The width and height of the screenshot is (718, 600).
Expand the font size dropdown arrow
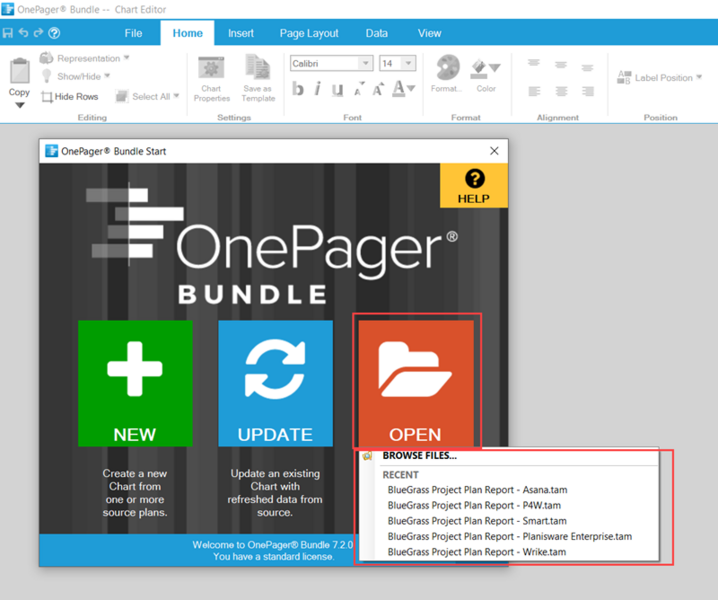tap(408, 63)
